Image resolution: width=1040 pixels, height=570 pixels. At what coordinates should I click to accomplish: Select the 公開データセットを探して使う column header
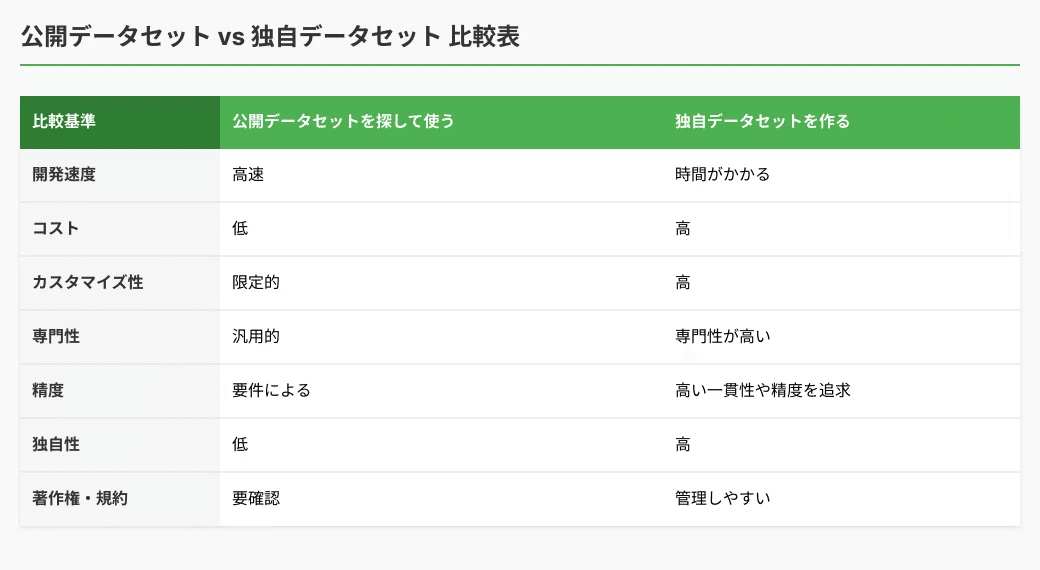coord(441,122)
